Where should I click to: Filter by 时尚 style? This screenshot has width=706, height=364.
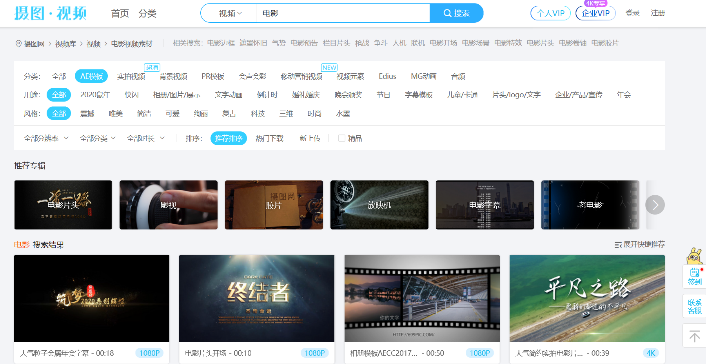click(x=314, y=114)
